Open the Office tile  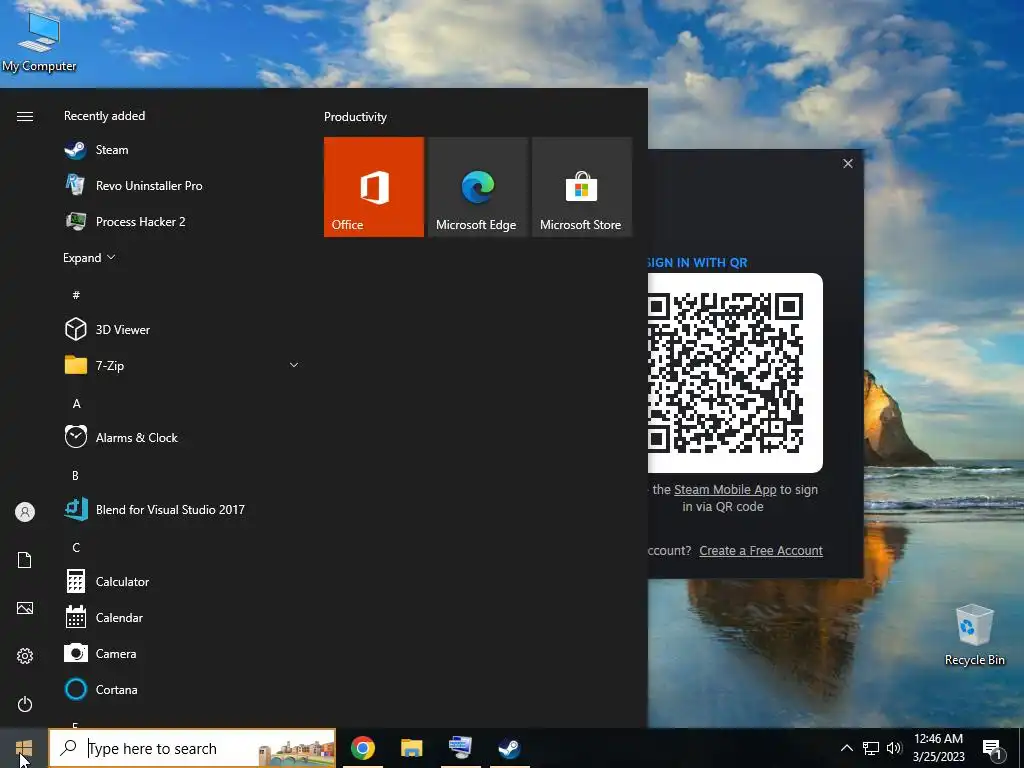point(374,187)
